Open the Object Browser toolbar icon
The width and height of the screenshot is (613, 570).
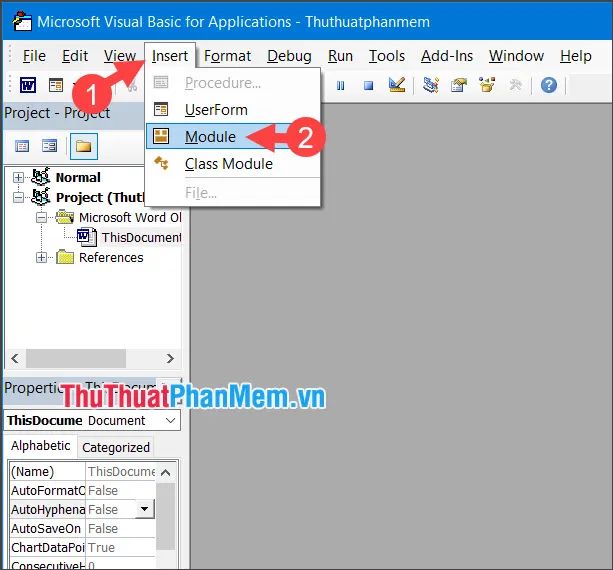pos(487,85)
